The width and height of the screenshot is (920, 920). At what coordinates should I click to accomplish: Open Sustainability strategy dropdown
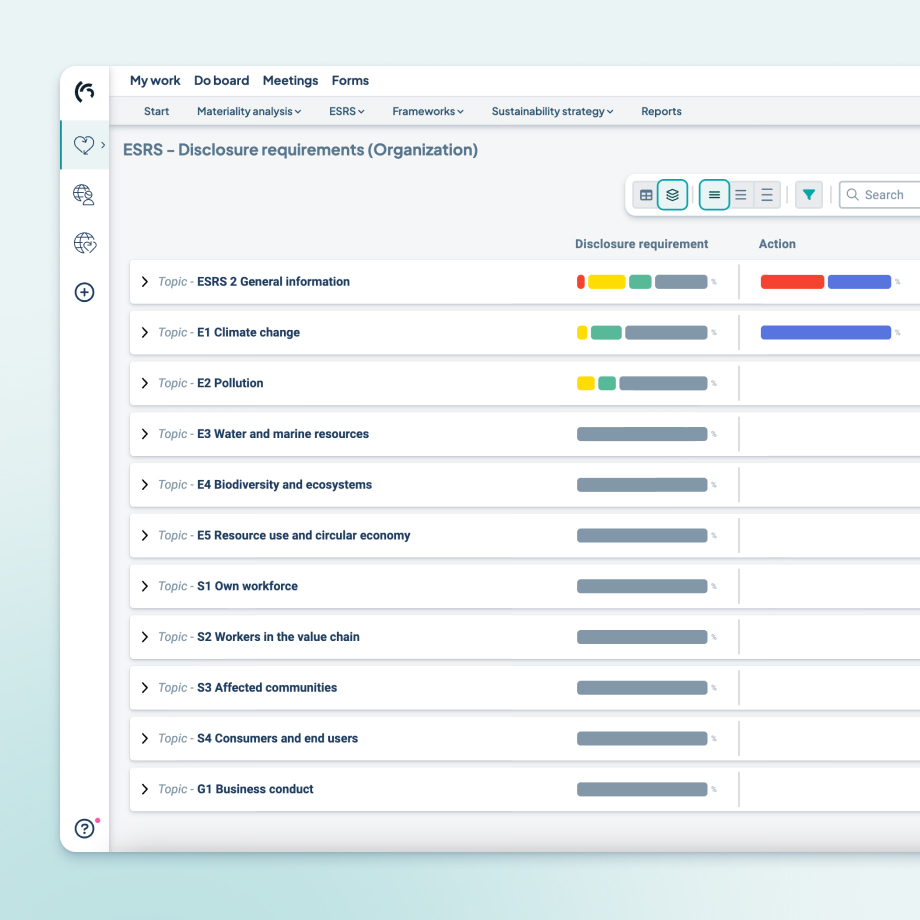coord(552,111)
